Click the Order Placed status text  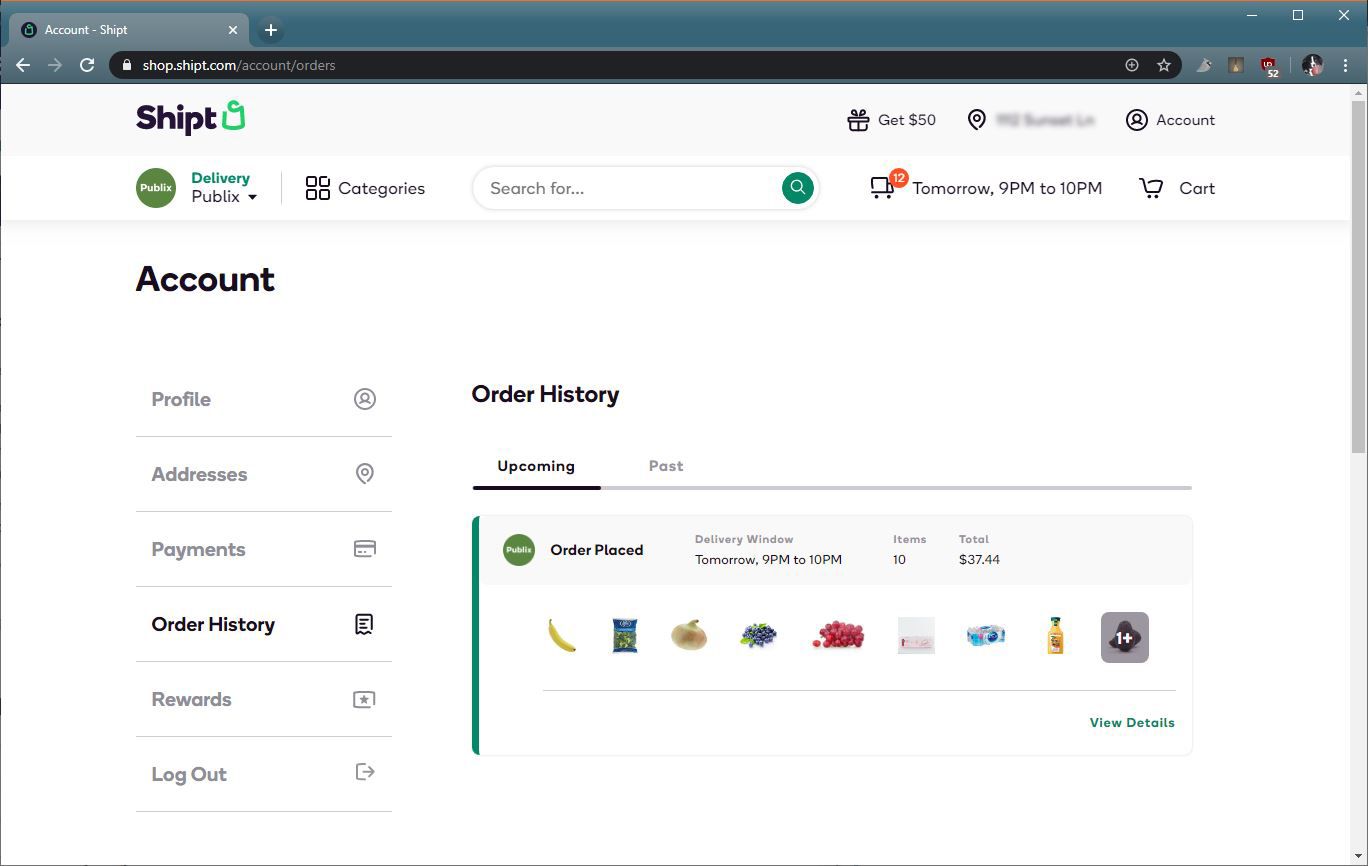597,550
